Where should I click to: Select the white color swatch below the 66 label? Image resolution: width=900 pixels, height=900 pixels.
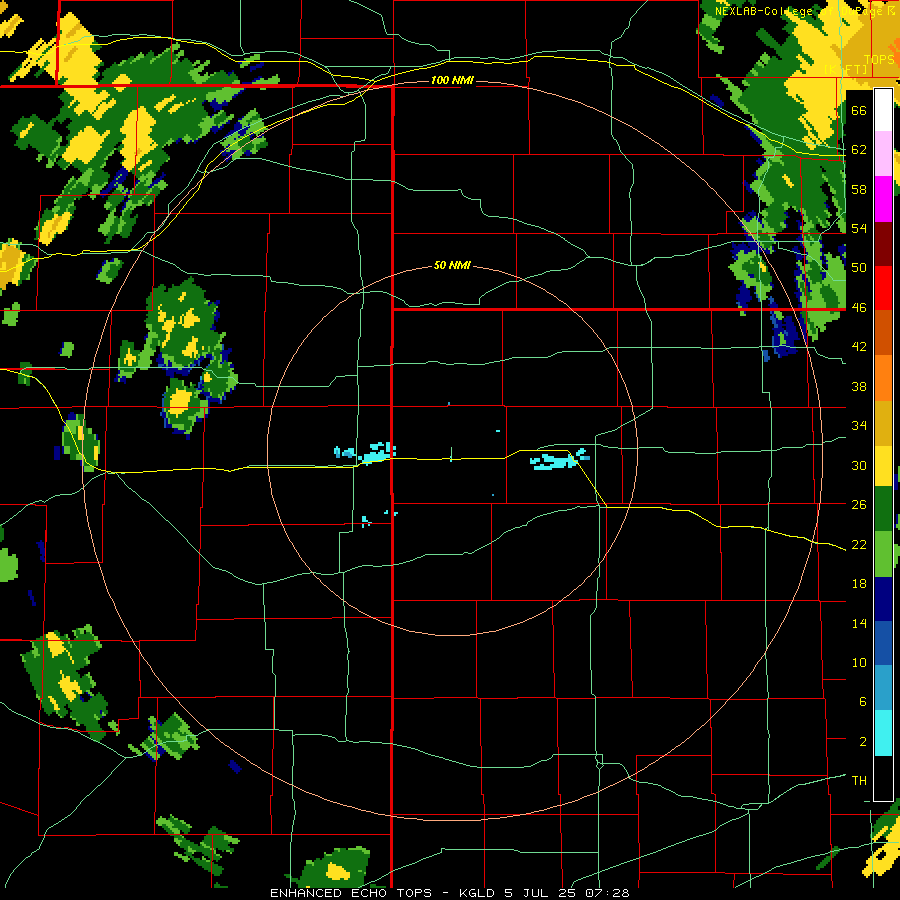pos(883,110)
